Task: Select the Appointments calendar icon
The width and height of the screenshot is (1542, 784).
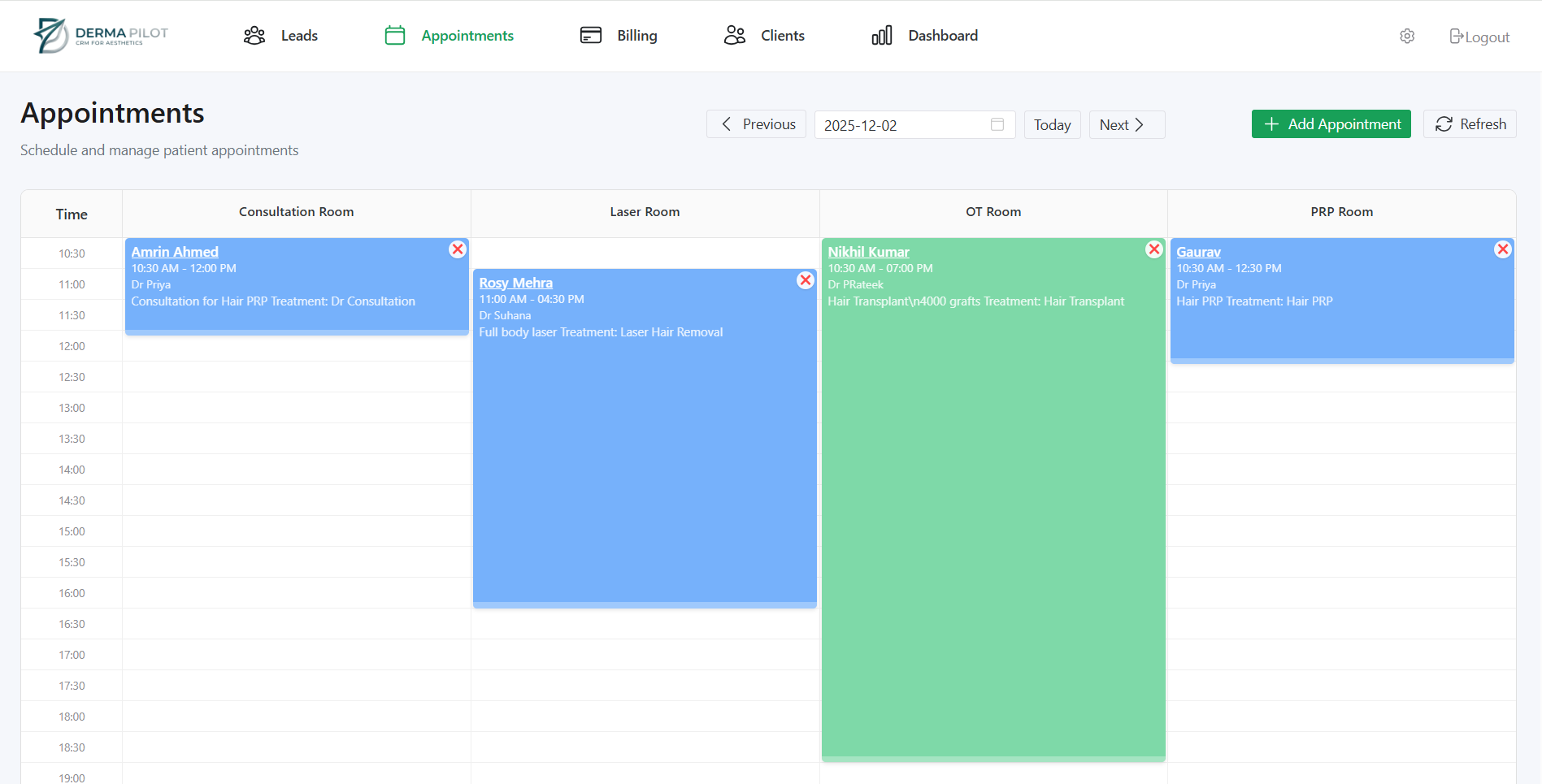Action: (x=394, y=35)
